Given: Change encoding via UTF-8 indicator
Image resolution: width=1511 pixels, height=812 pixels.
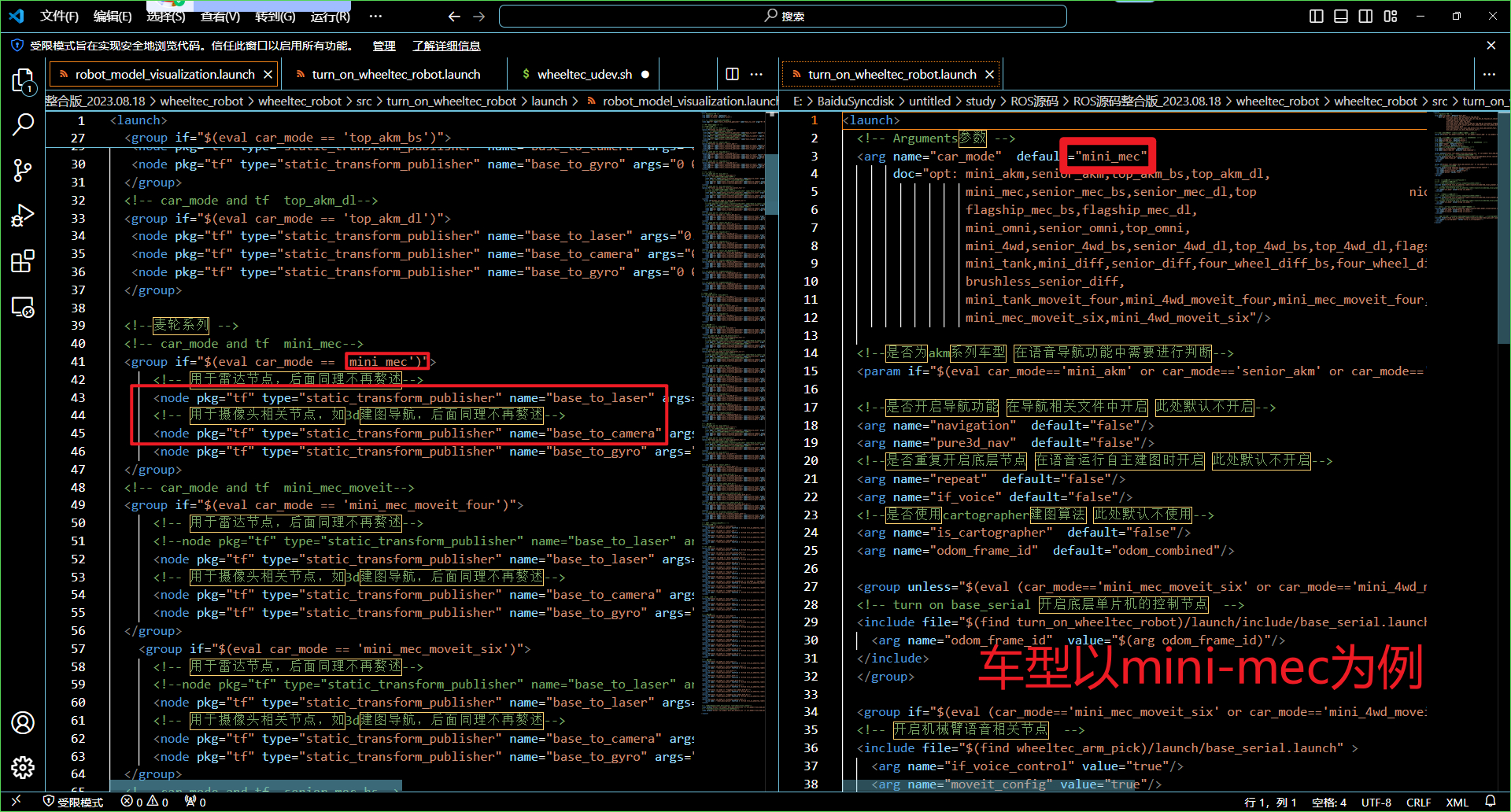Looking at the screenshot, I should click(1376, 802).
